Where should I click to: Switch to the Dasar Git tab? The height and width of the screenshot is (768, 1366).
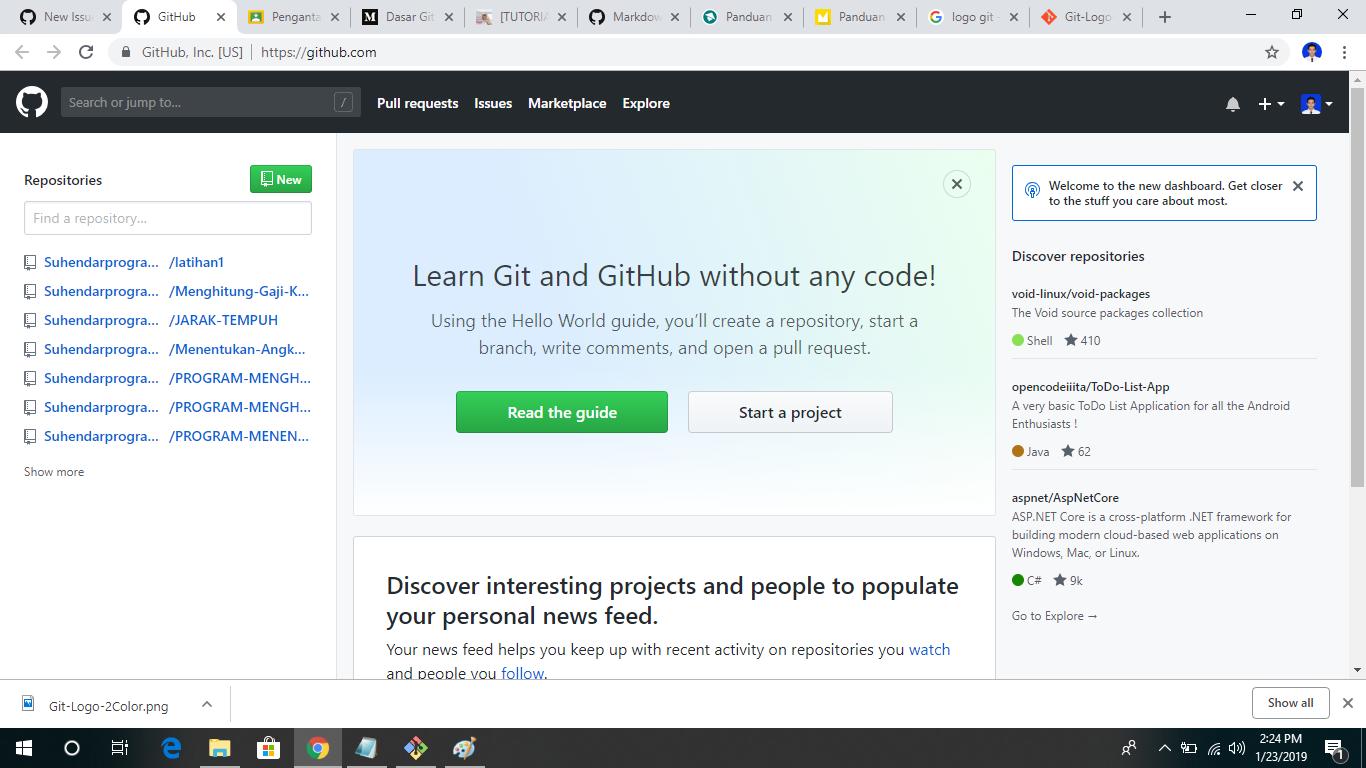point(407,17)
